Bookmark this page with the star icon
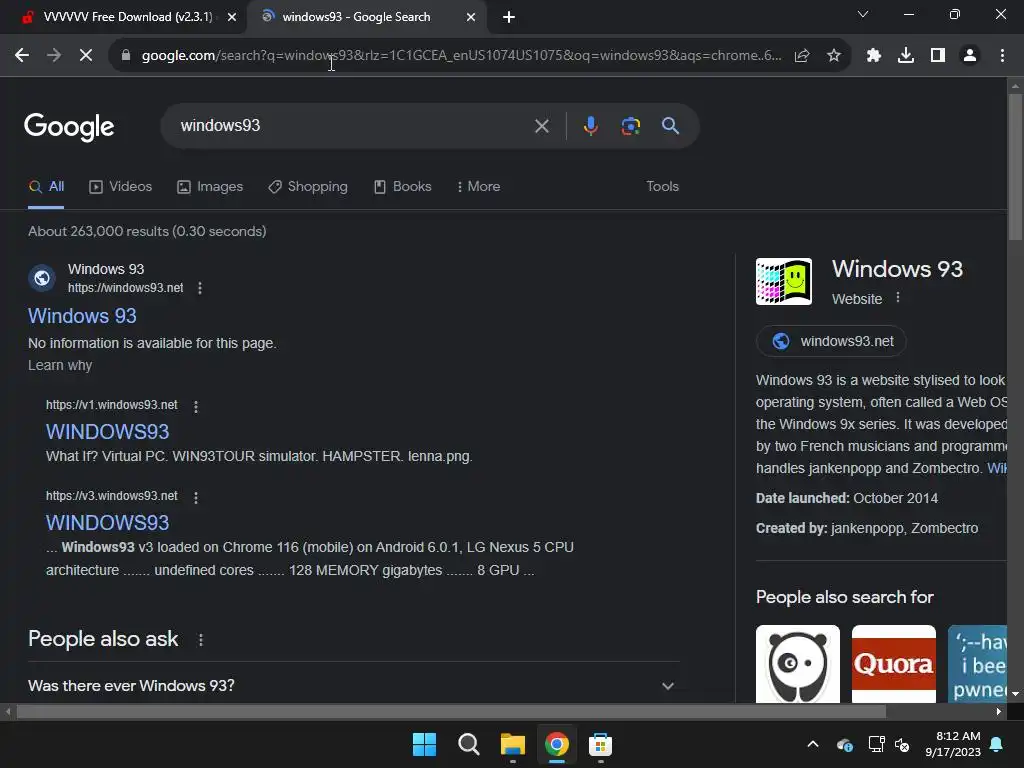1024x768 pixels. (834, 56)
